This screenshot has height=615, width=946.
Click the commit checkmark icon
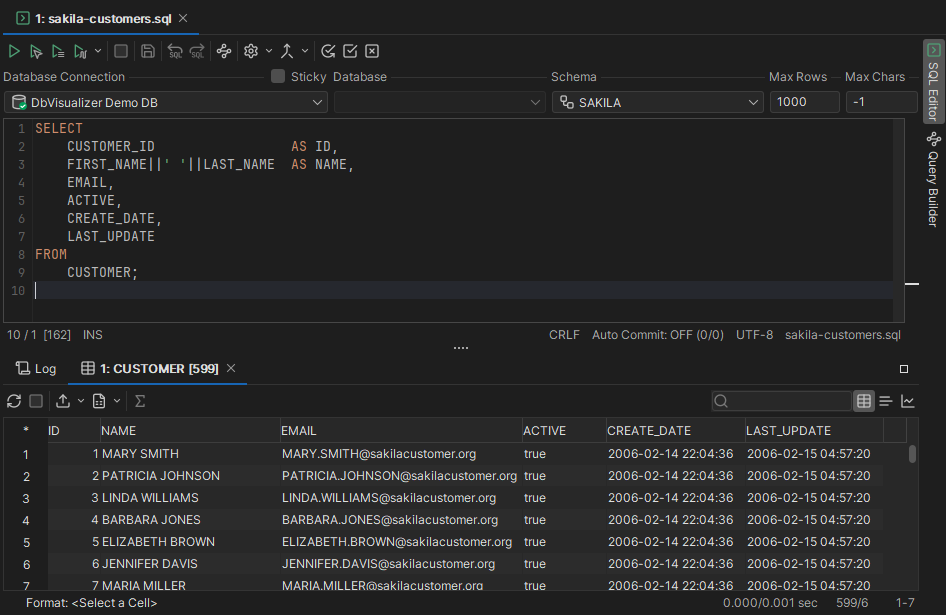[x=350, y=51]
